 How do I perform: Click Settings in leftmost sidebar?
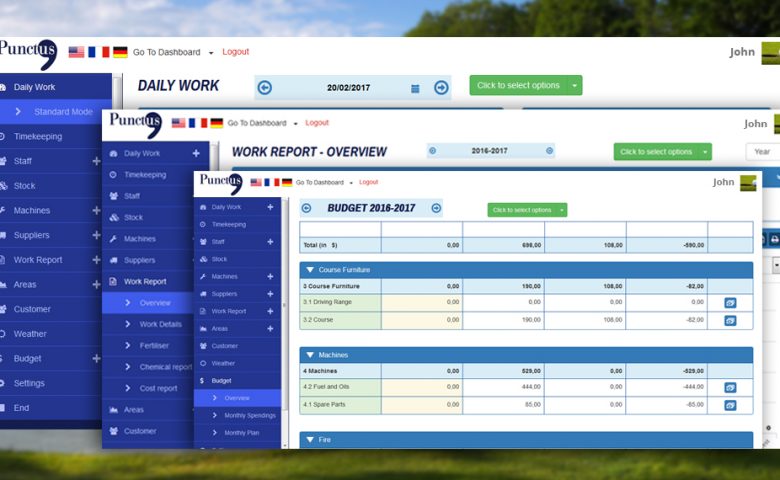pyautogui.click(x=29, y=383)
